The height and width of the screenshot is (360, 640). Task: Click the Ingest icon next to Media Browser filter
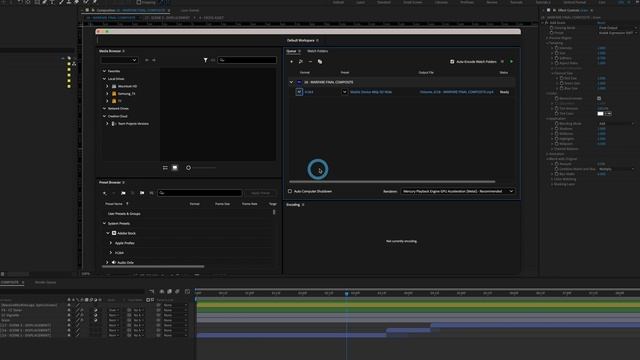click(213, 60)
